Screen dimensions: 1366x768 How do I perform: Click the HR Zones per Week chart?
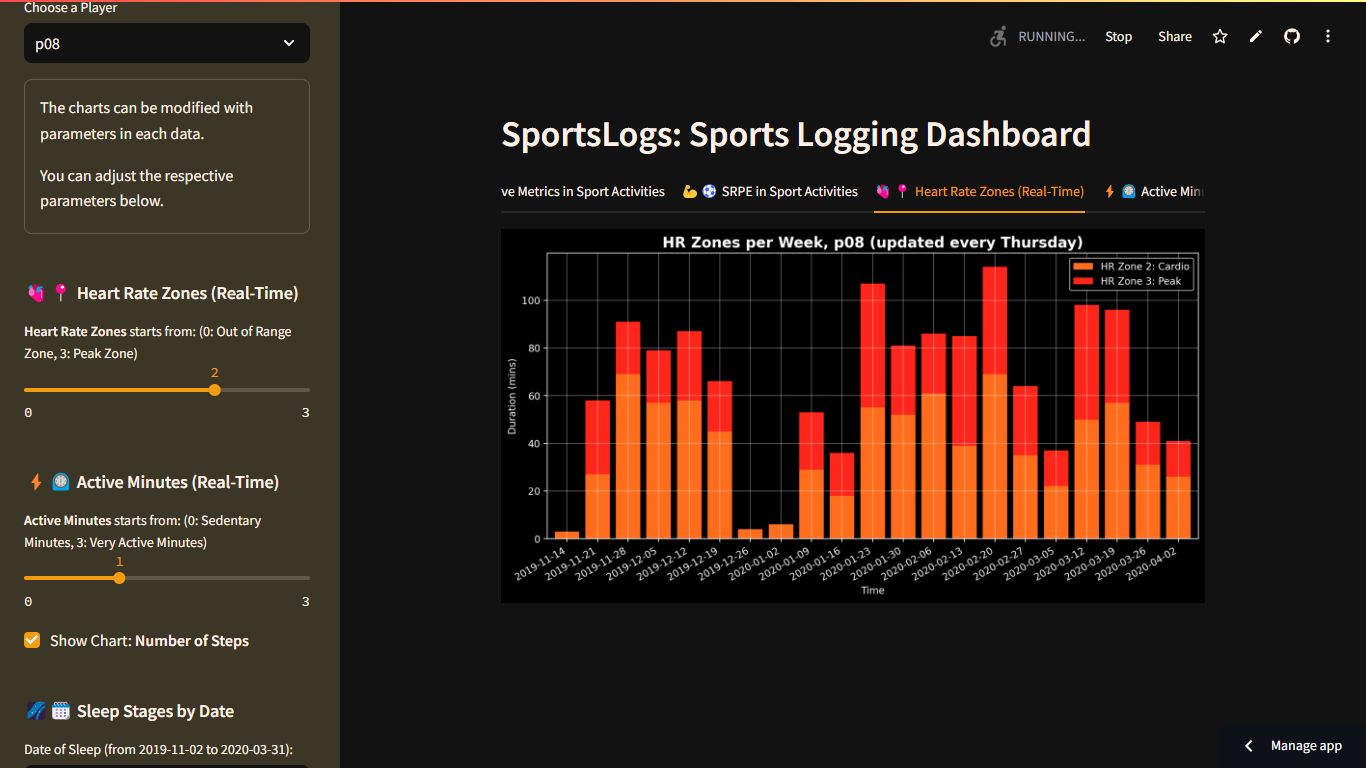coord(853,416)
